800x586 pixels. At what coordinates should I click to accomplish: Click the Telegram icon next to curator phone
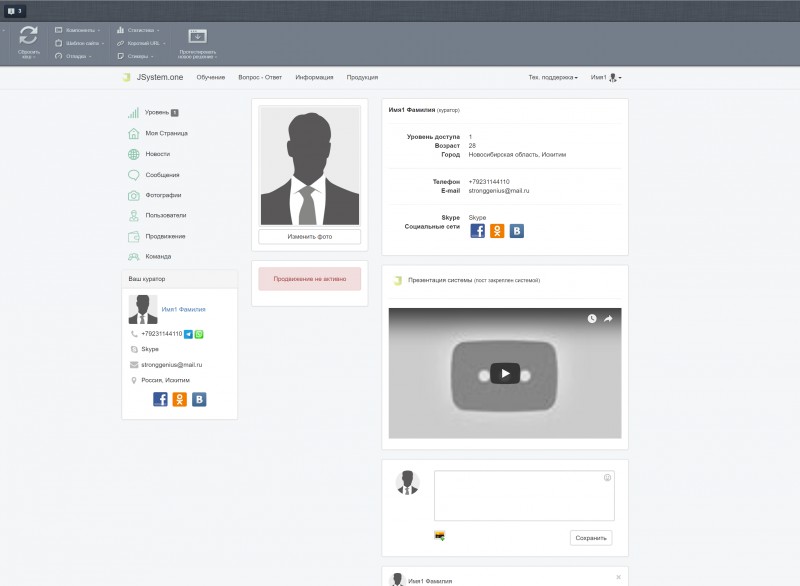coord(188,334)
